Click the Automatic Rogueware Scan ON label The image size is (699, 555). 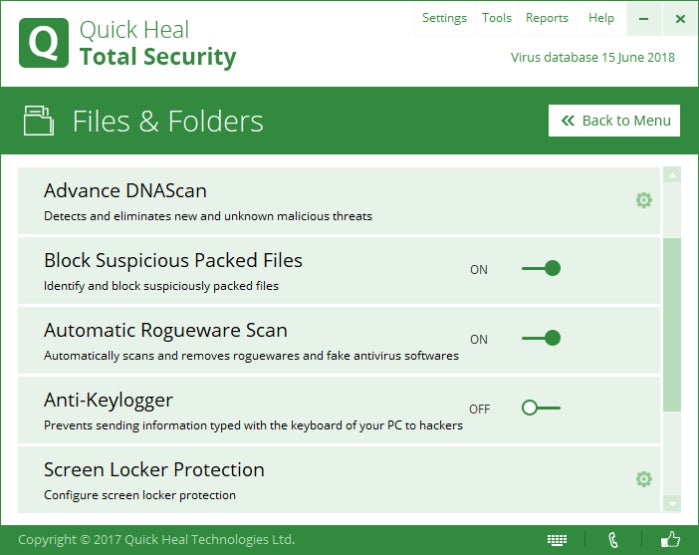tap(479, 339)
